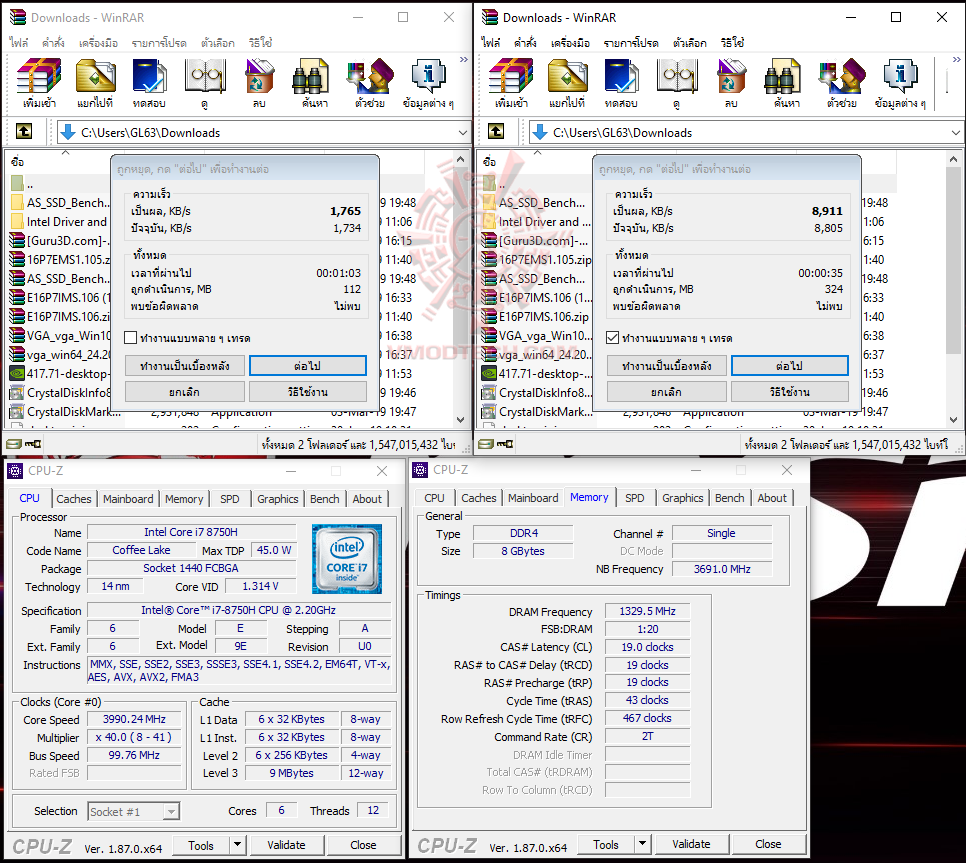
Task: Click the ลบ (Delete) icon in WinRAR
Action: [x=257, y=80]
